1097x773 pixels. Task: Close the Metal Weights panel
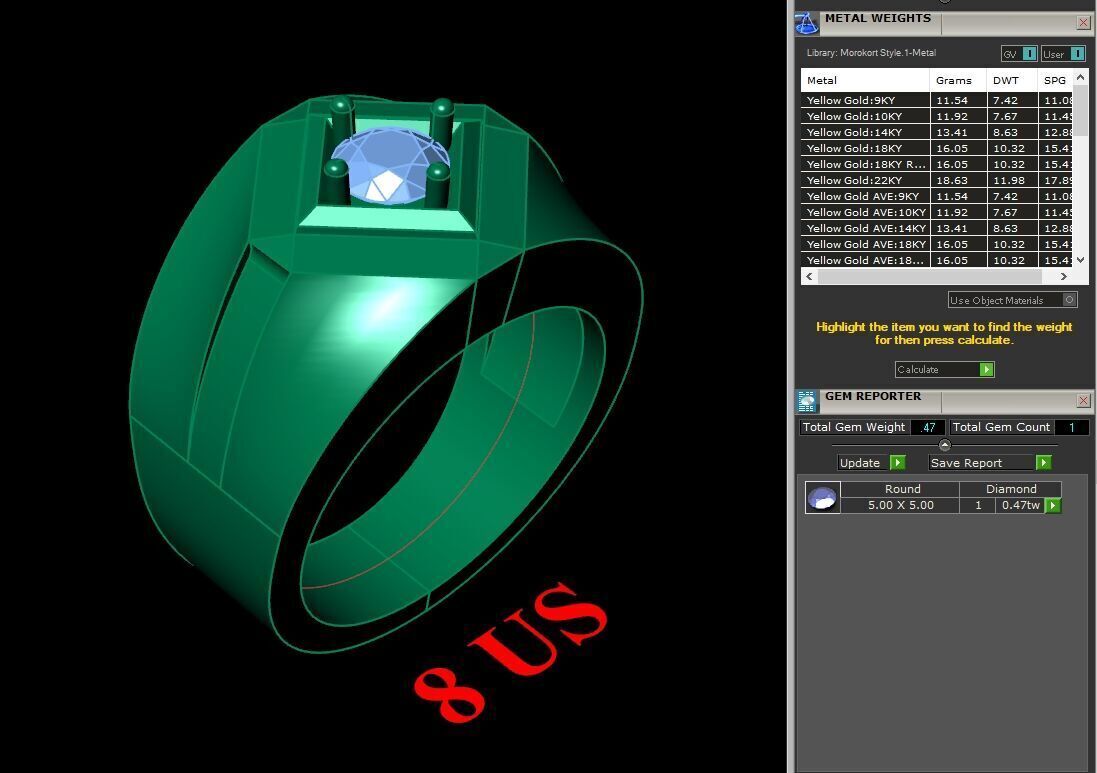click(1083, 23)
